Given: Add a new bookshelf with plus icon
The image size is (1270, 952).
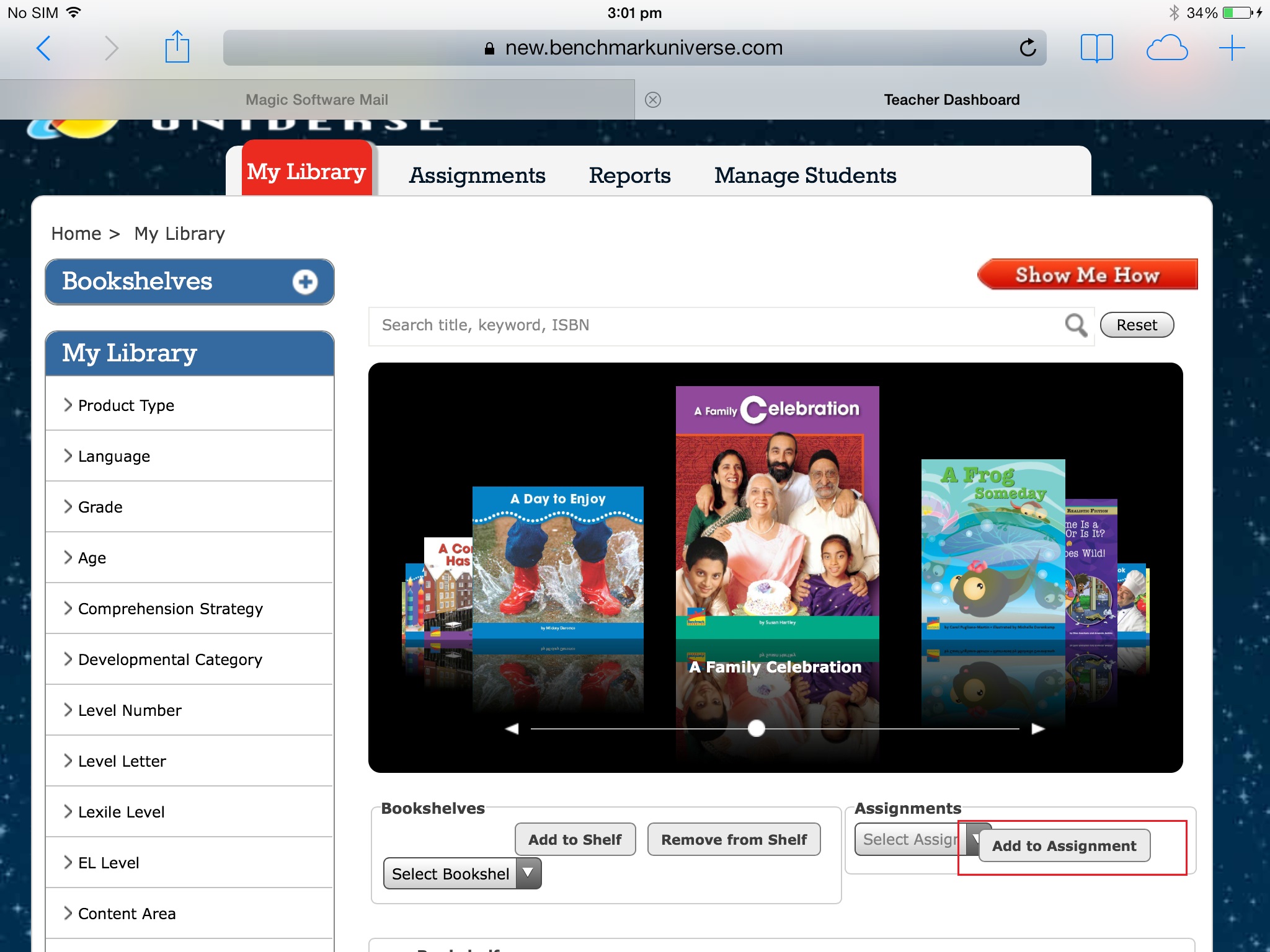Looking at the screenshot, I should pyautogui.click(x=304, y=282).
